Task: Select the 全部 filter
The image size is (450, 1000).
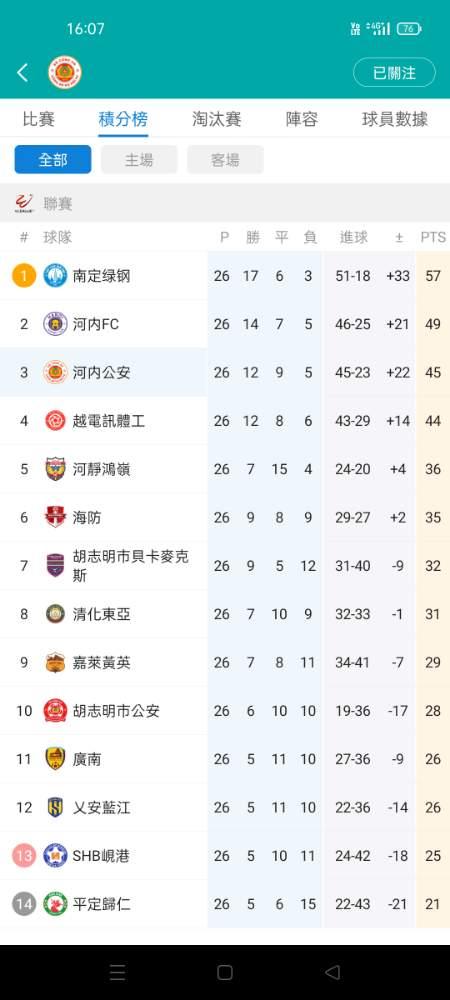Action: (x=53, y=159)
